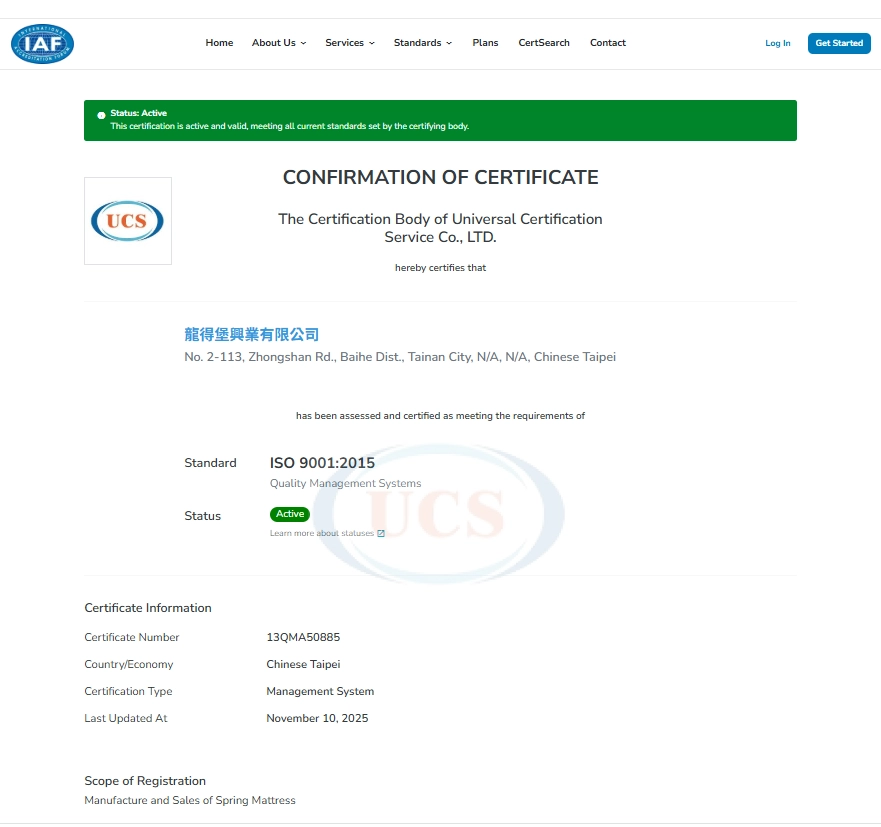
Task: Open the Contact page
Action: click(x=608, y=43)
